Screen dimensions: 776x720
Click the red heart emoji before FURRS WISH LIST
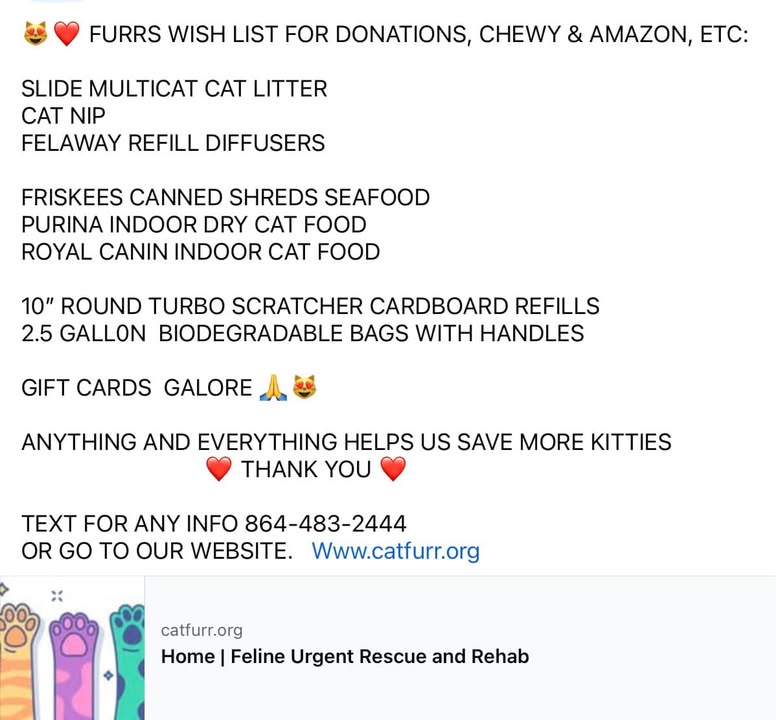pos(66,34)
